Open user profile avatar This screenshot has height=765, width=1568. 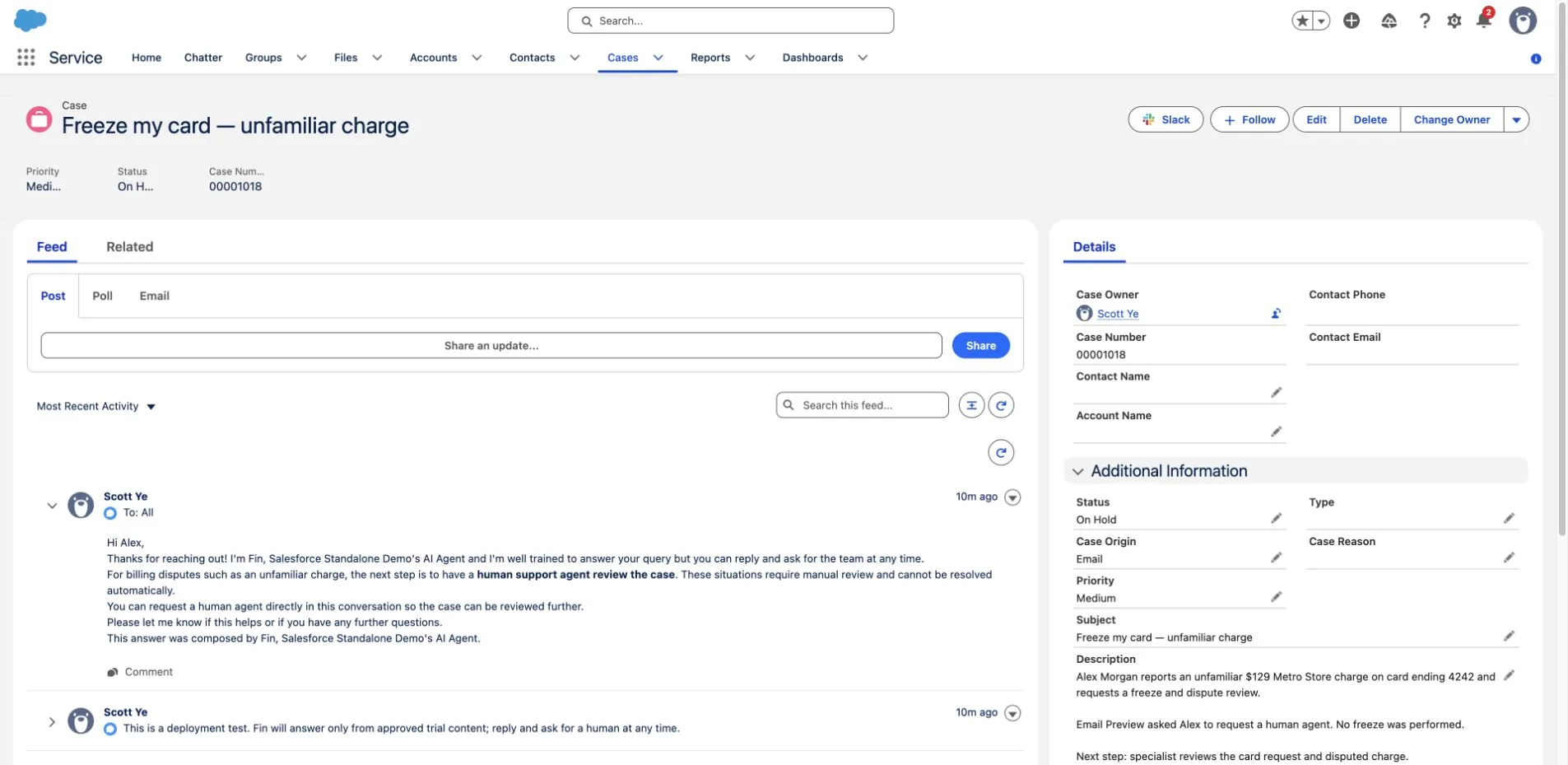click(x=1523, y=21)
